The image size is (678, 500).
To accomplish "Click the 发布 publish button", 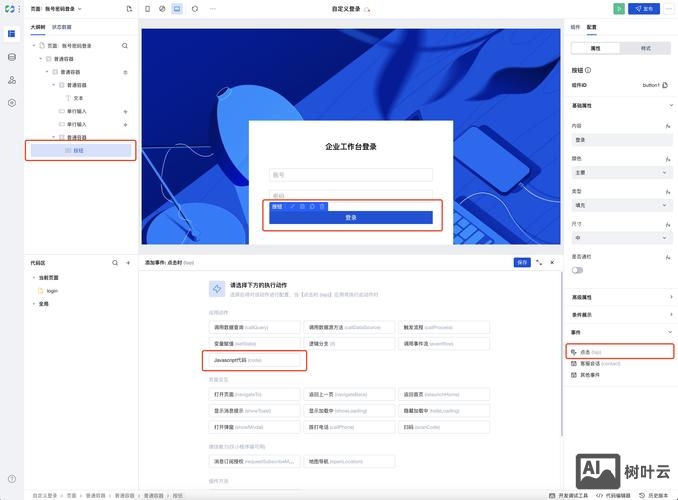I will pos(644,8).
